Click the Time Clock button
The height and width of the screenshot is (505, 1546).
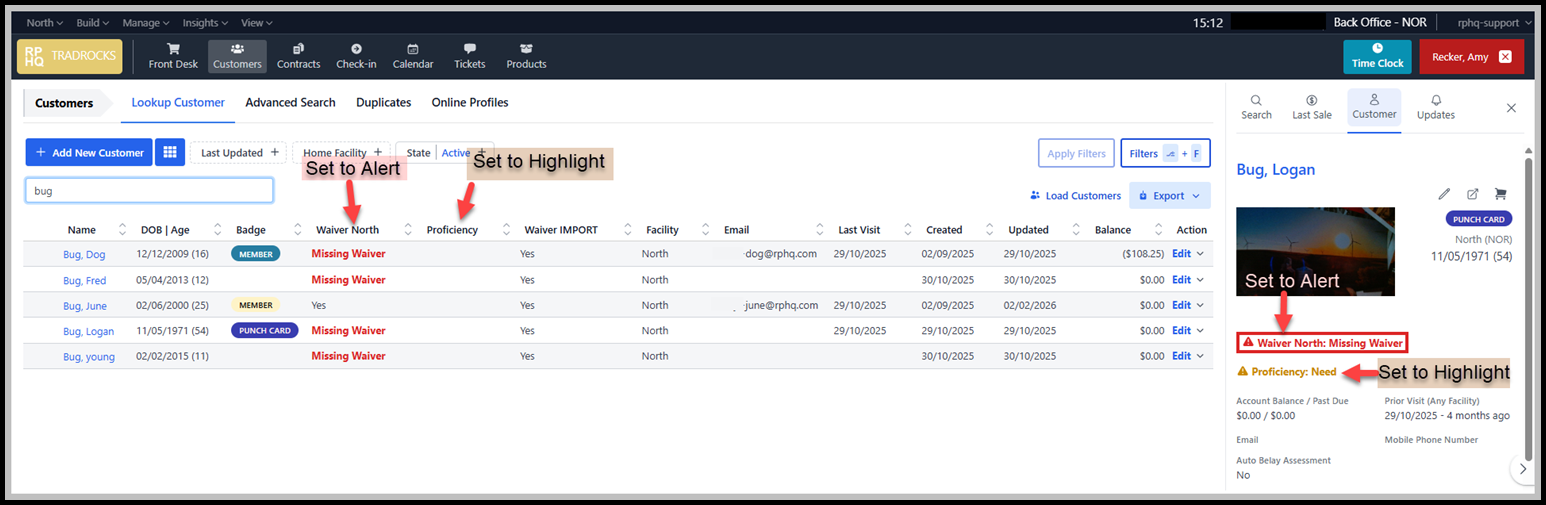pos(1377,57)
